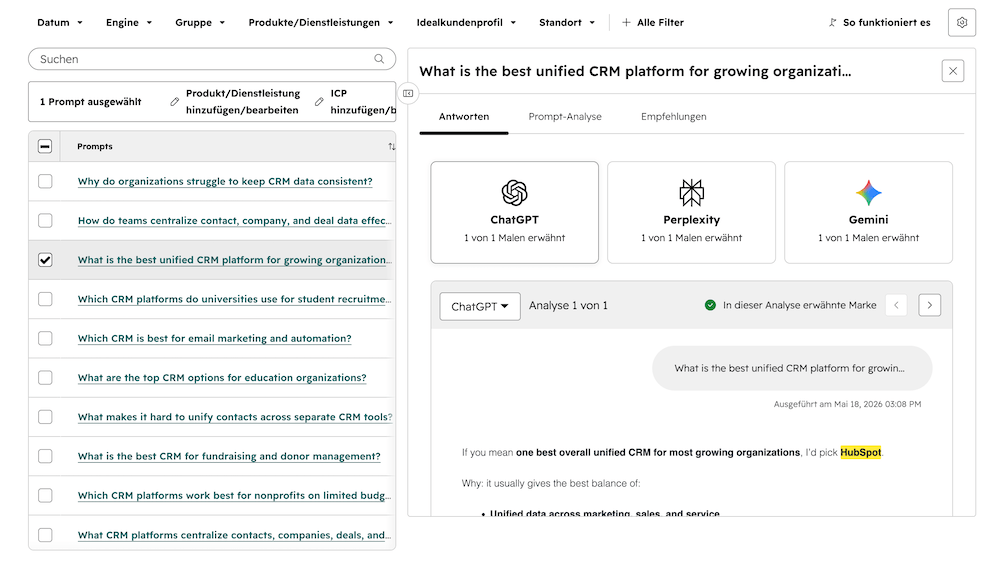Open the Datum filter dropdown

(60, 22)
